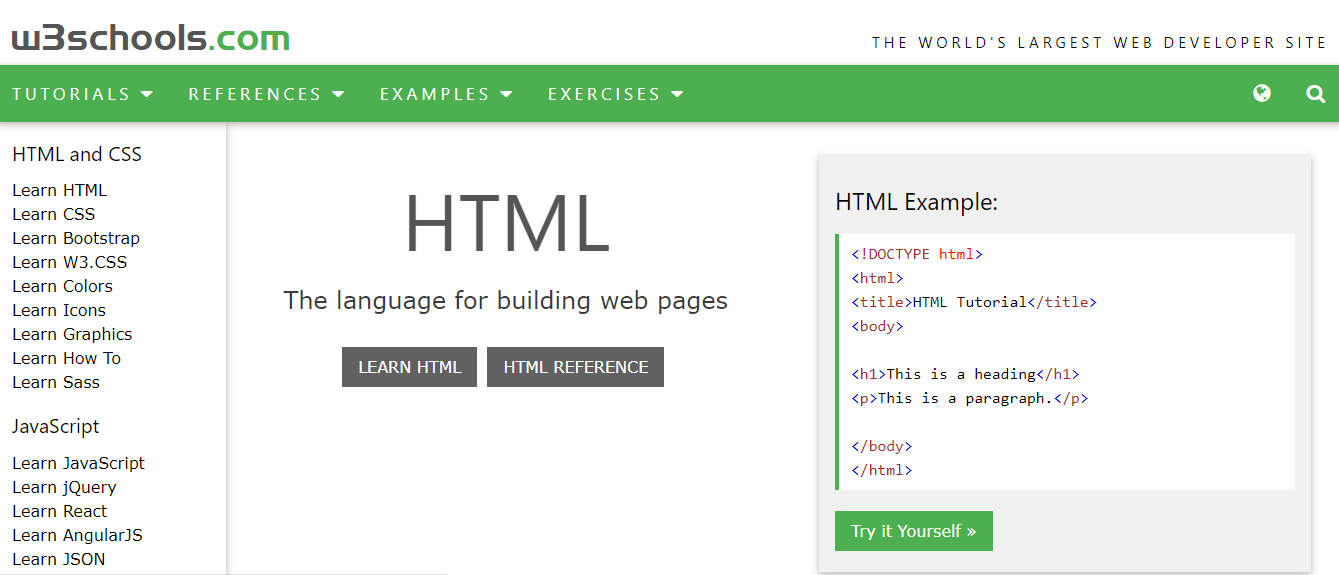Click the h1 "This is a heading" code line
The image size is (1339, 575).
pos(965,374)
